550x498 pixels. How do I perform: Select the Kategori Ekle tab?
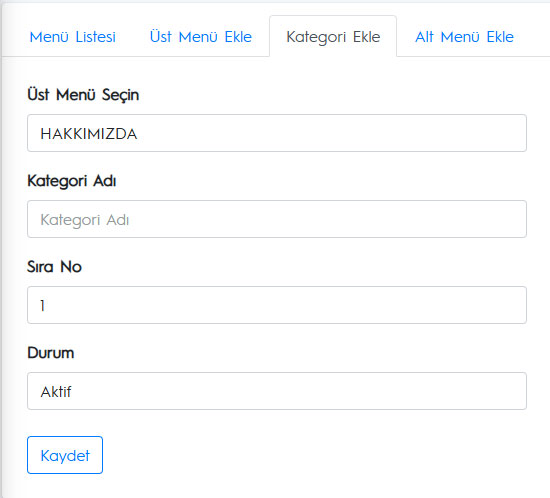click(333, 36)
